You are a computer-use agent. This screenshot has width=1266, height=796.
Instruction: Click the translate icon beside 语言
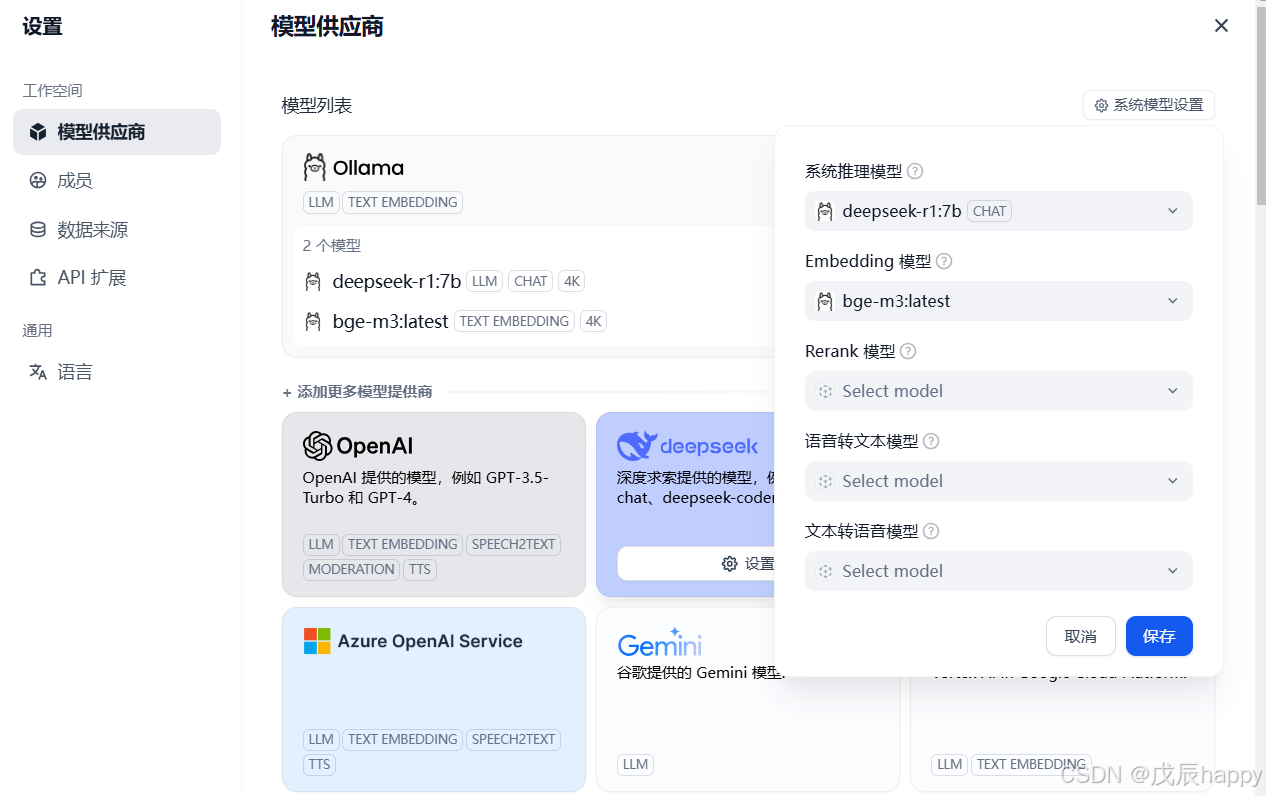click(38, 372)
